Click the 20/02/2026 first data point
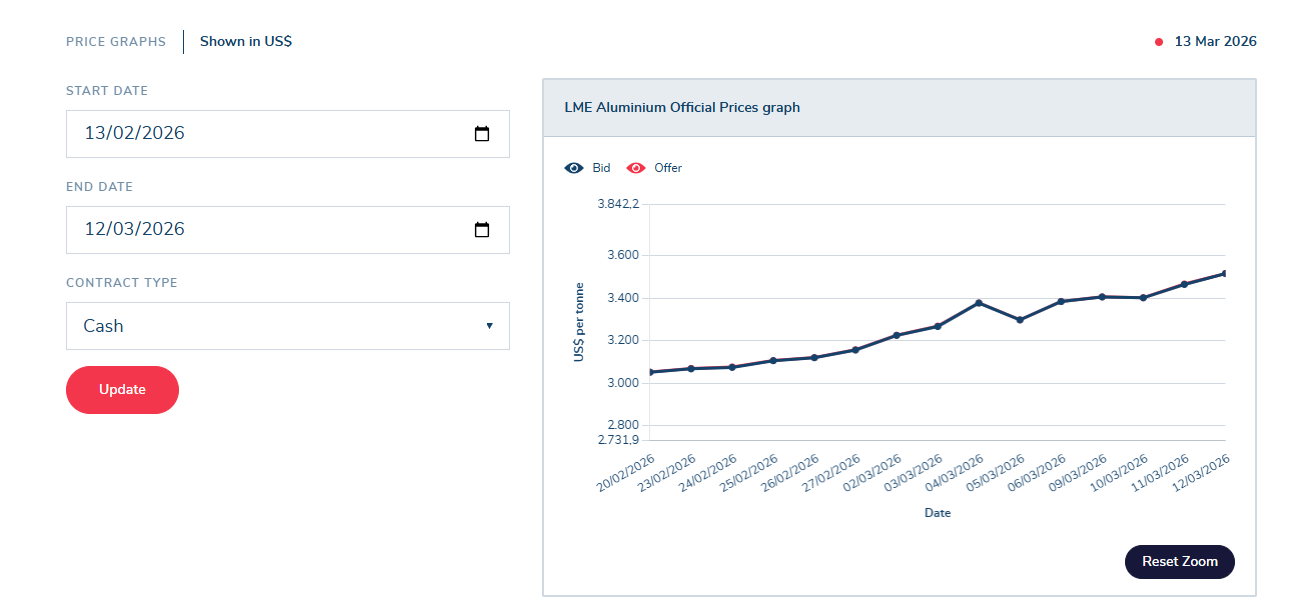The height and width of the screenshot is (611, 1314). tap(651, 372)
